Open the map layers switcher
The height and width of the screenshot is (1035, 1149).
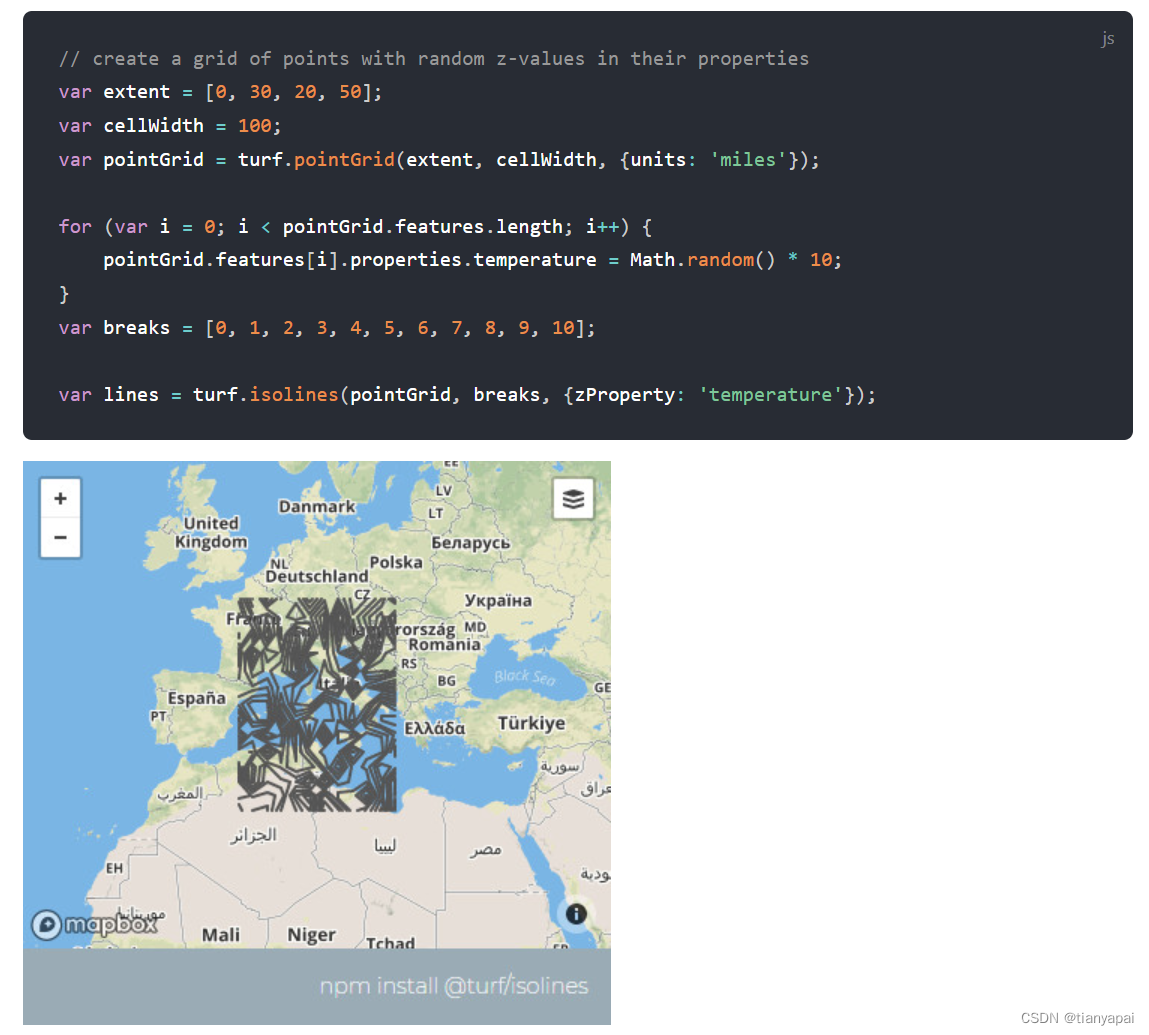tap(573, 498)
